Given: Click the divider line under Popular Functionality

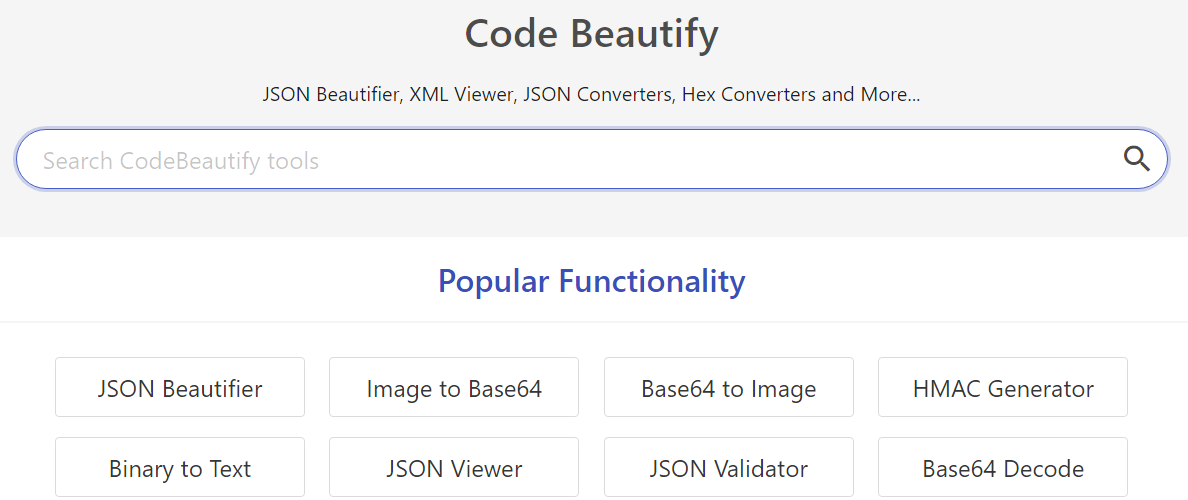Looking at the screenshot, I should (x=594, y=322).
